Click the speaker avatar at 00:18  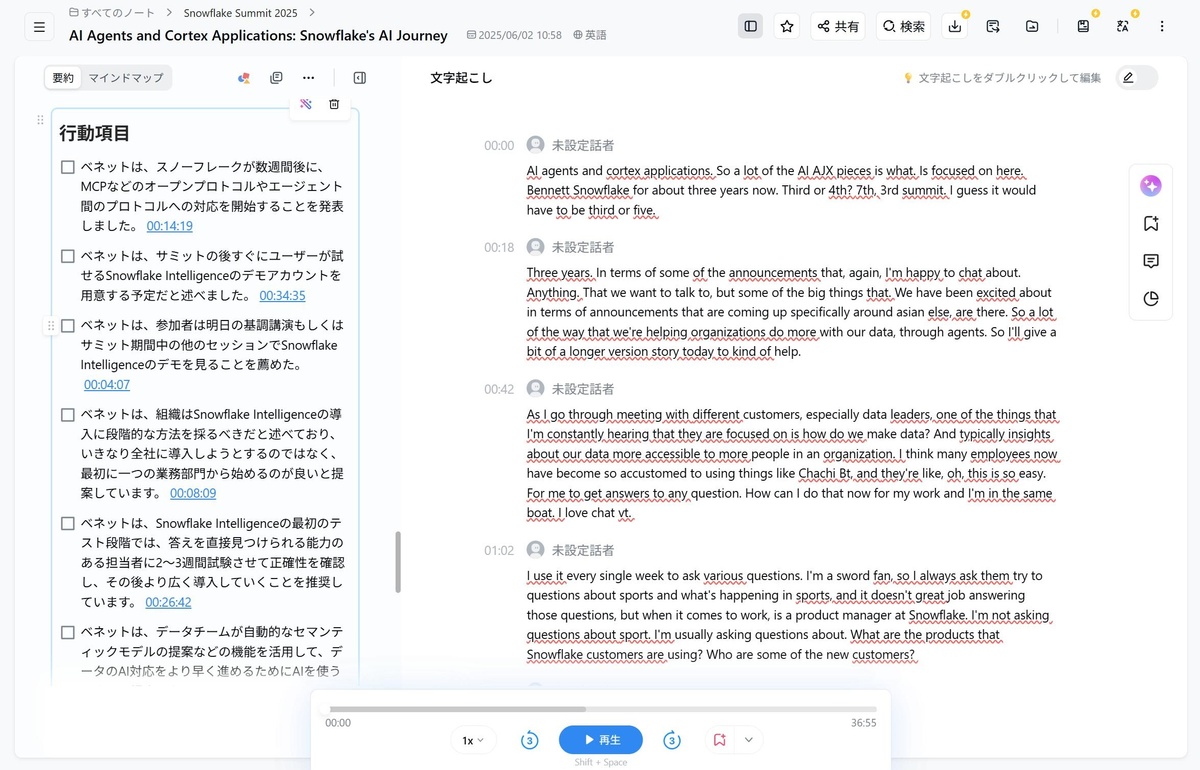[x=536, y=247]
